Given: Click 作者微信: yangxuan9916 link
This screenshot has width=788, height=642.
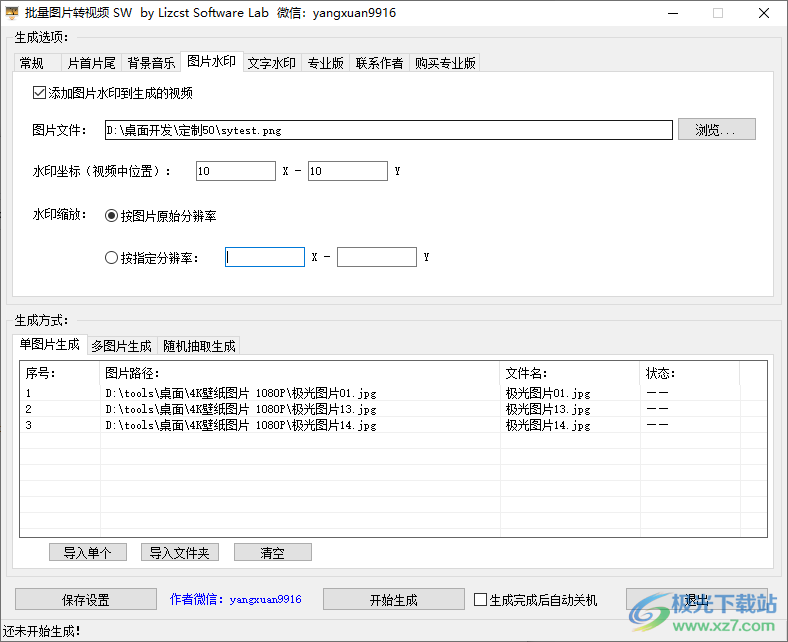Looking at the screenshot, I should (236, 599).
